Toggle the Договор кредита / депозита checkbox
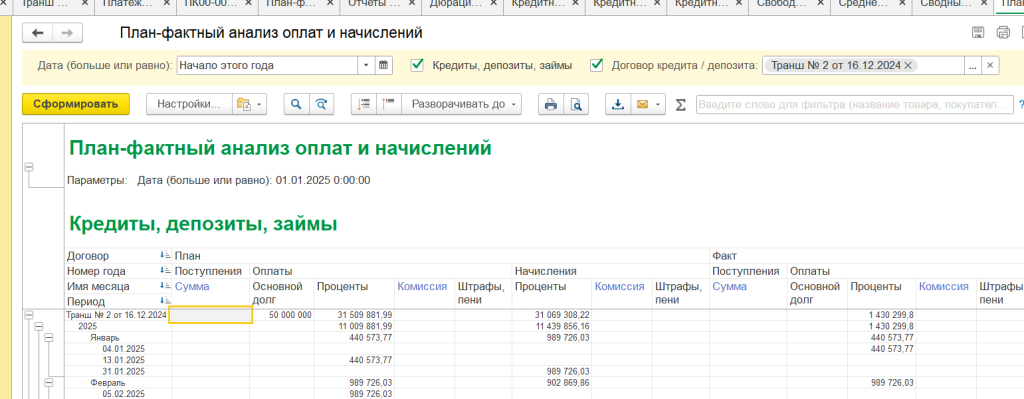This screenshot has height=399, width=1024. click(x=596, y=65)
